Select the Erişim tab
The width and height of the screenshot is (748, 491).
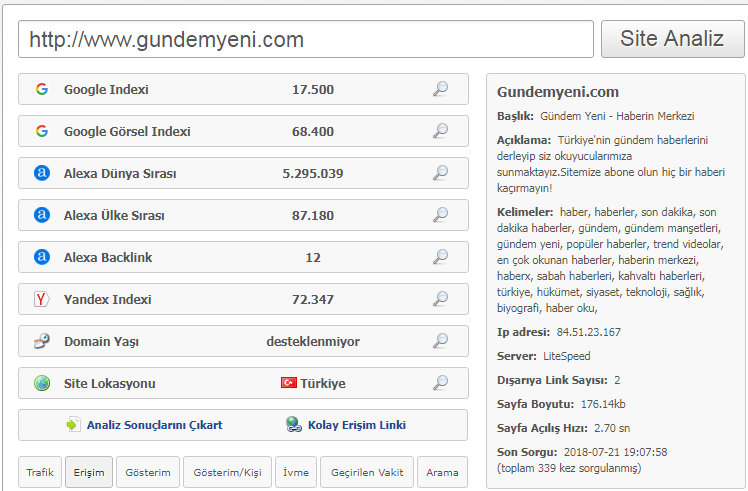coord(89,472)
